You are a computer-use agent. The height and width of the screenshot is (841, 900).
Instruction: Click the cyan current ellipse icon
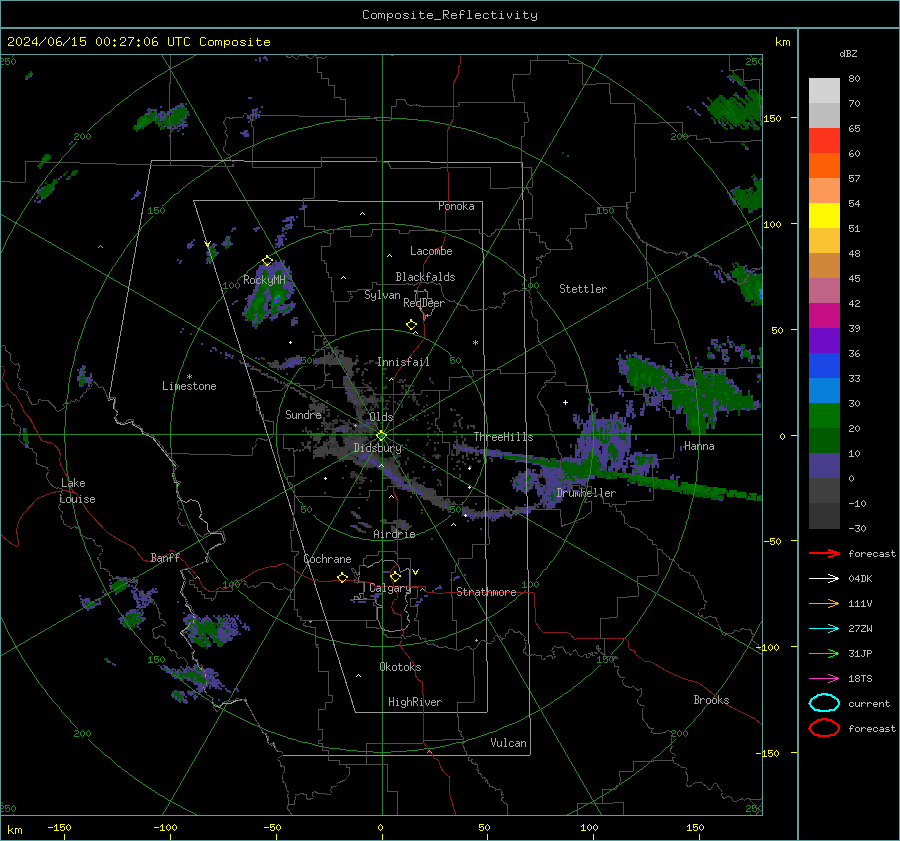[x=824, y=703]
